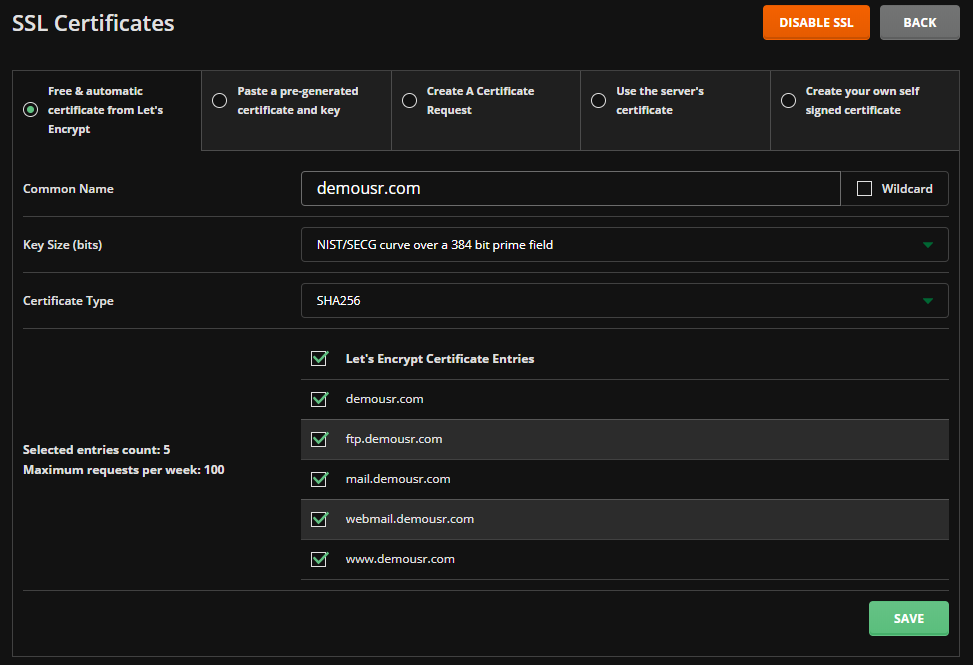Deselect the www.demousr.com entry
Screen dimensions: 973x665
[x=320, y=559]
